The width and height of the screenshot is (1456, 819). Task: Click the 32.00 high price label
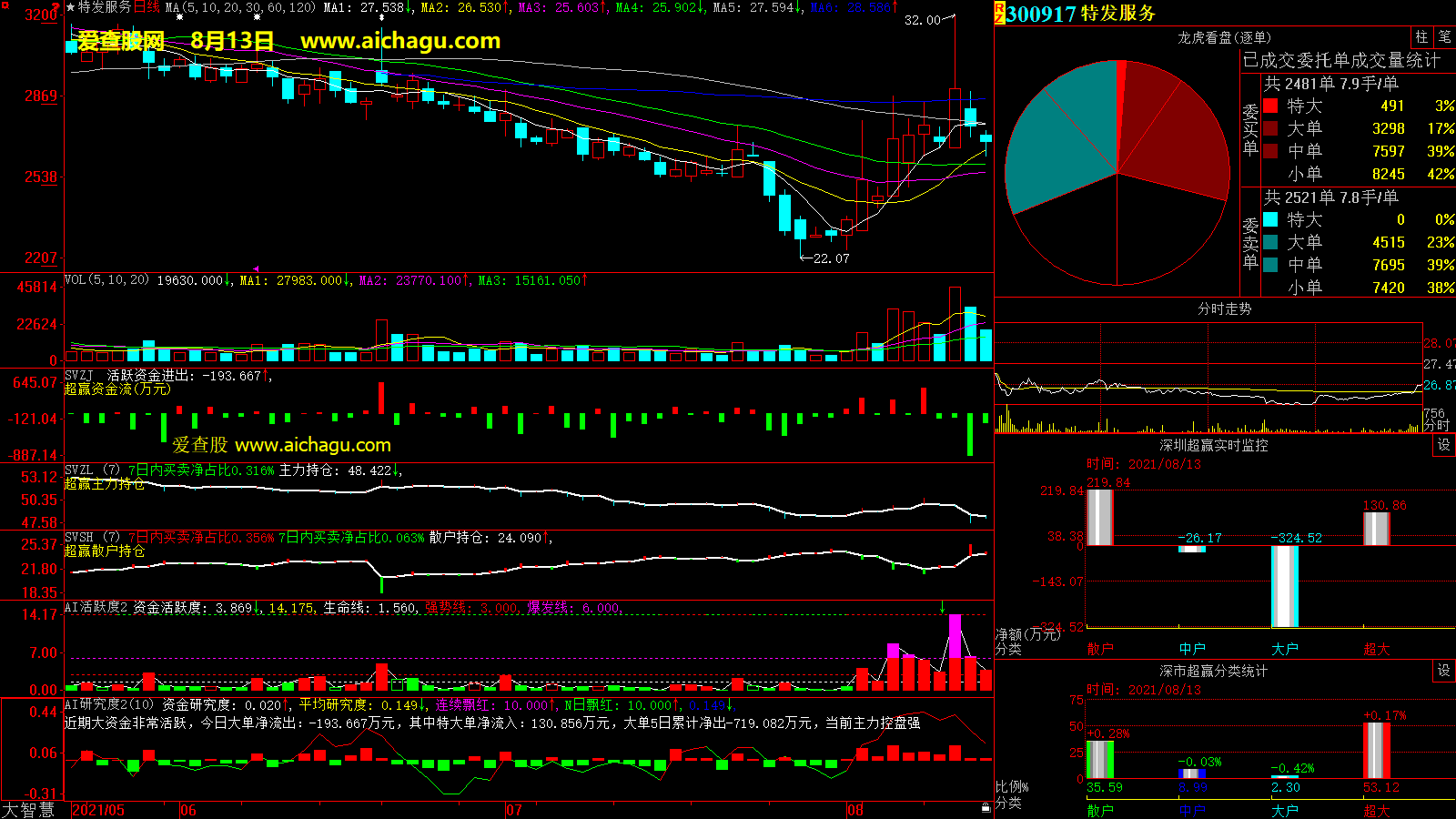pyautogui.click(x=922, y=20)
